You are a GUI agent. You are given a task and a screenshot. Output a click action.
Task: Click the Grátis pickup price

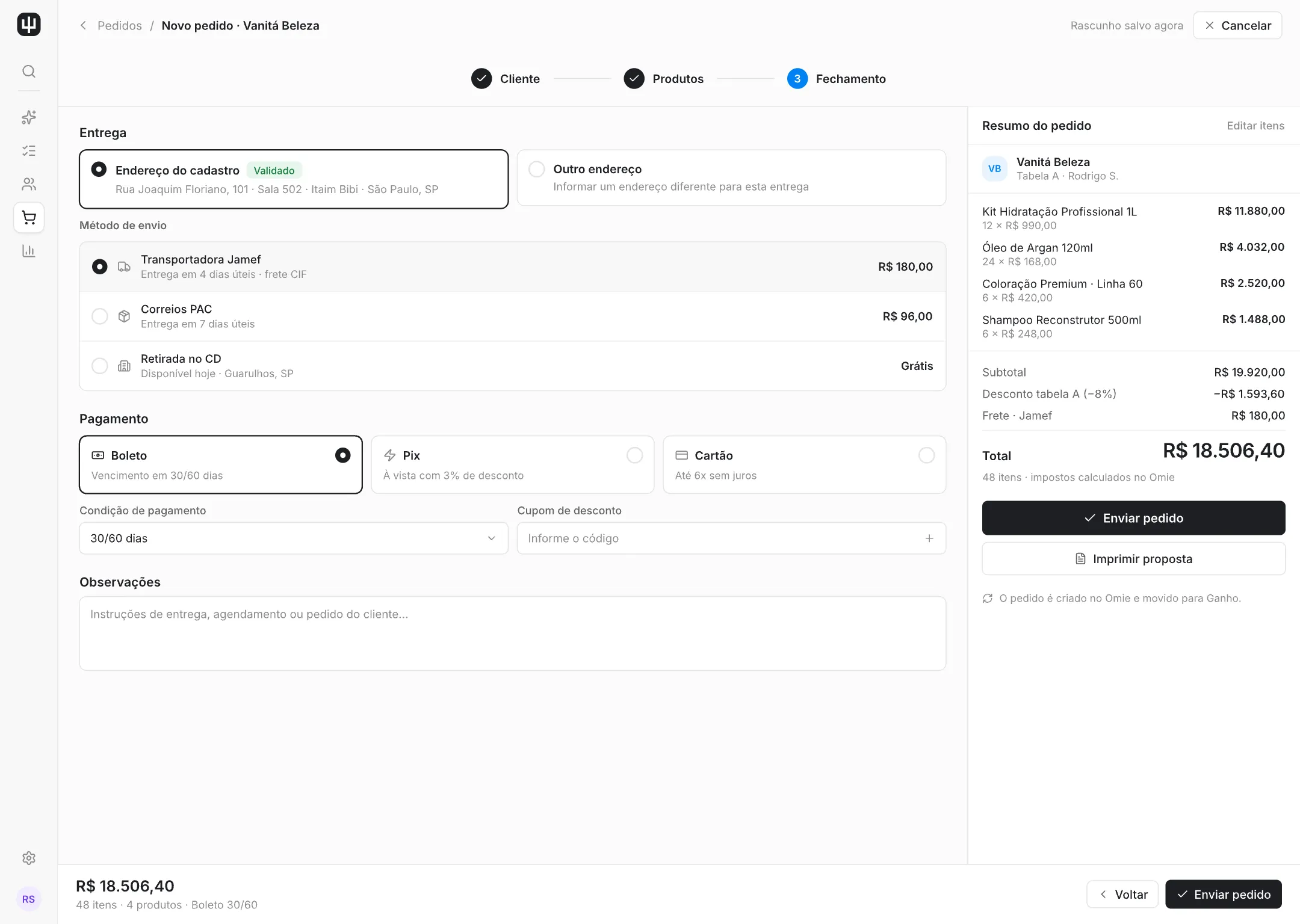click(x=917, y=366)
